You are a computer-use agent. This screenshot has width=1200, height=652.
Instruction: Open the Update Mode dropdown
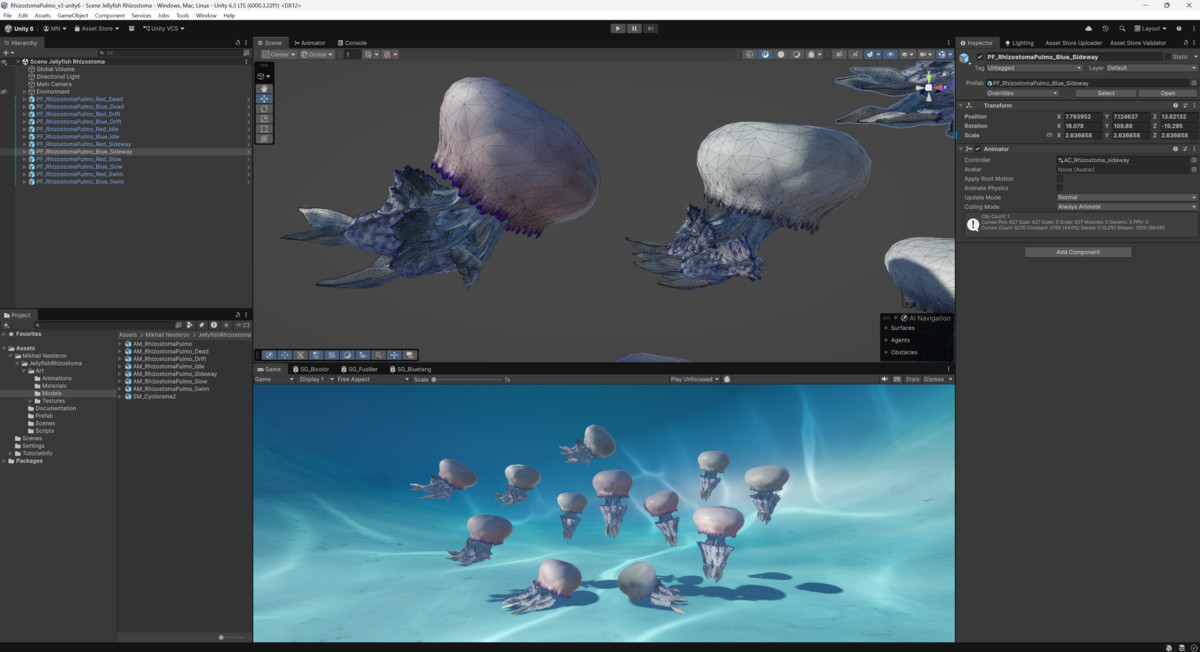[x=1126, y=197]
